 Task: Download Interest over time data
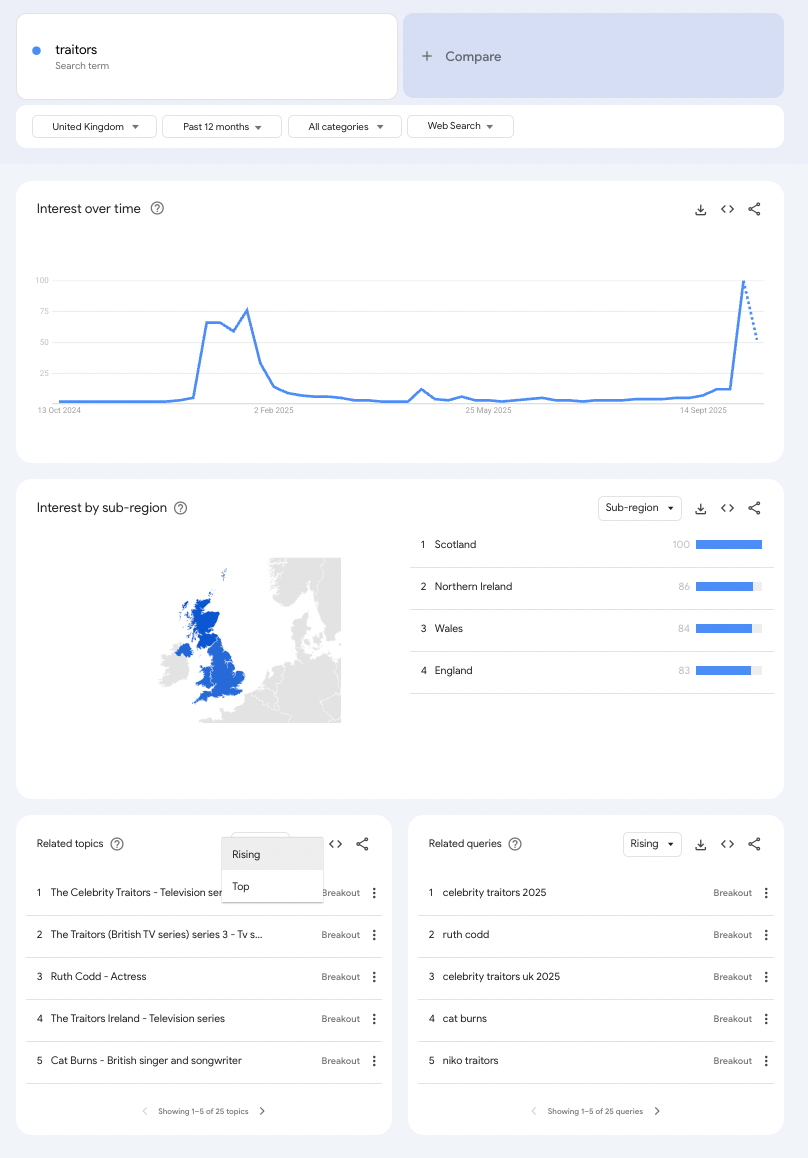click(x=701, y=209)
